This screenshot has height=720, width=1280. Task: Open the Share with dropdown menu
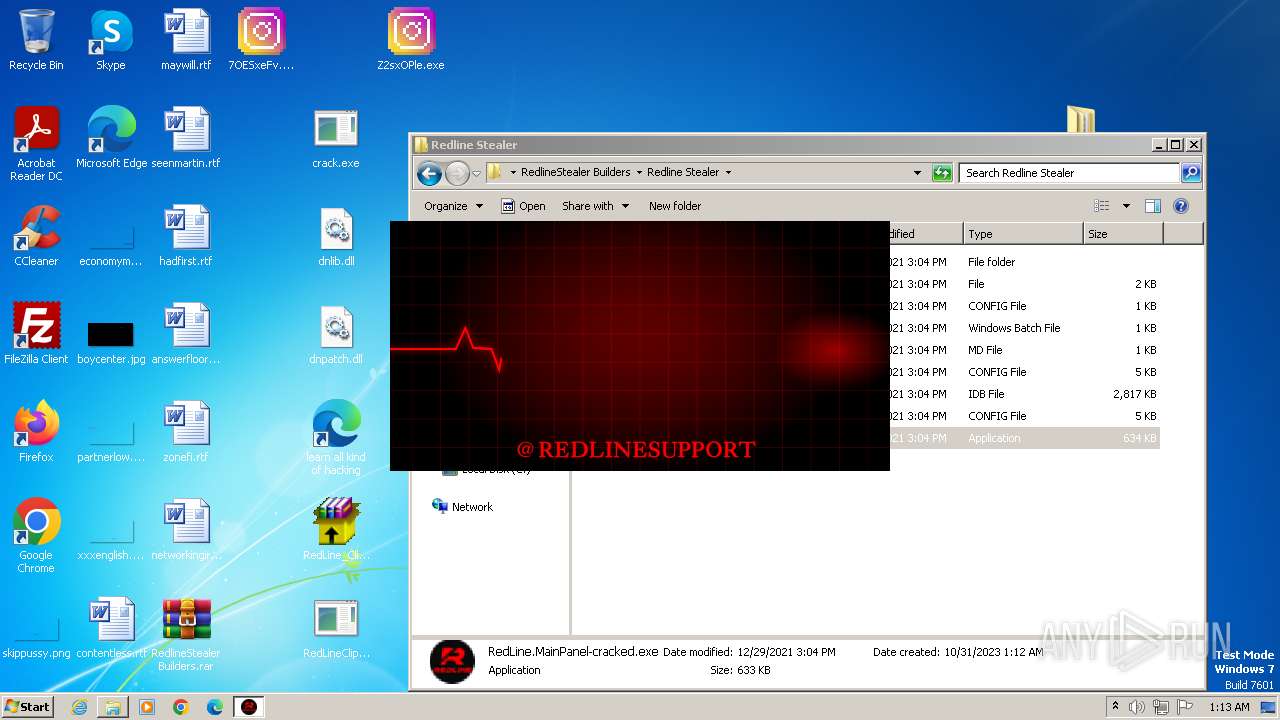[596, 206]
